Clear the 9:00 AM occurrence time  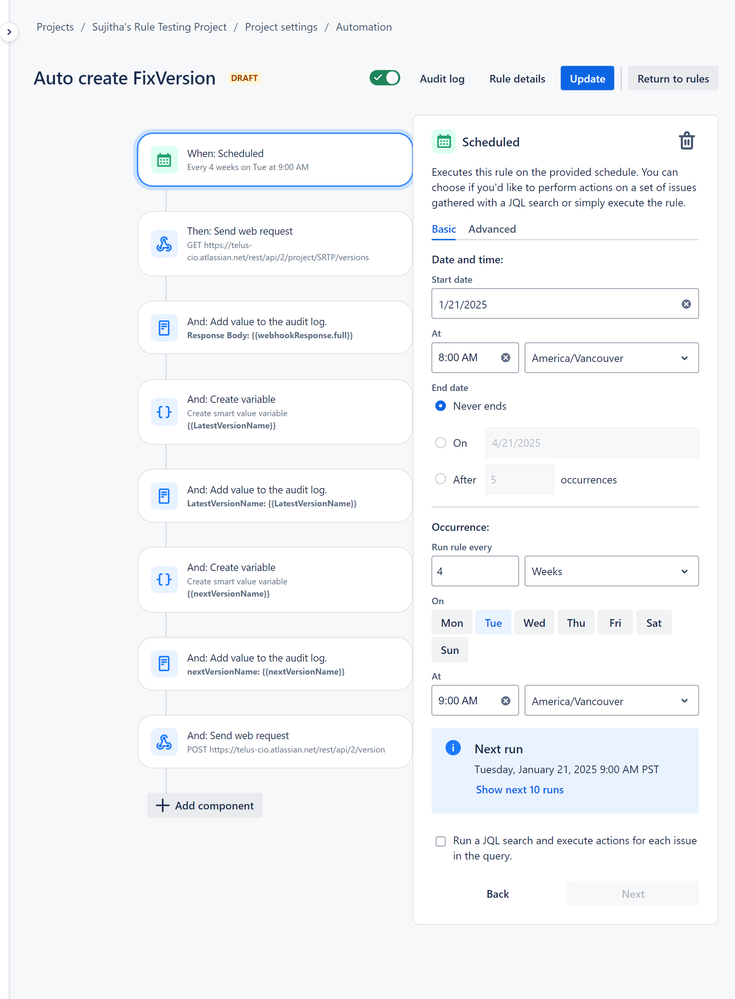(x=505, y=701)
